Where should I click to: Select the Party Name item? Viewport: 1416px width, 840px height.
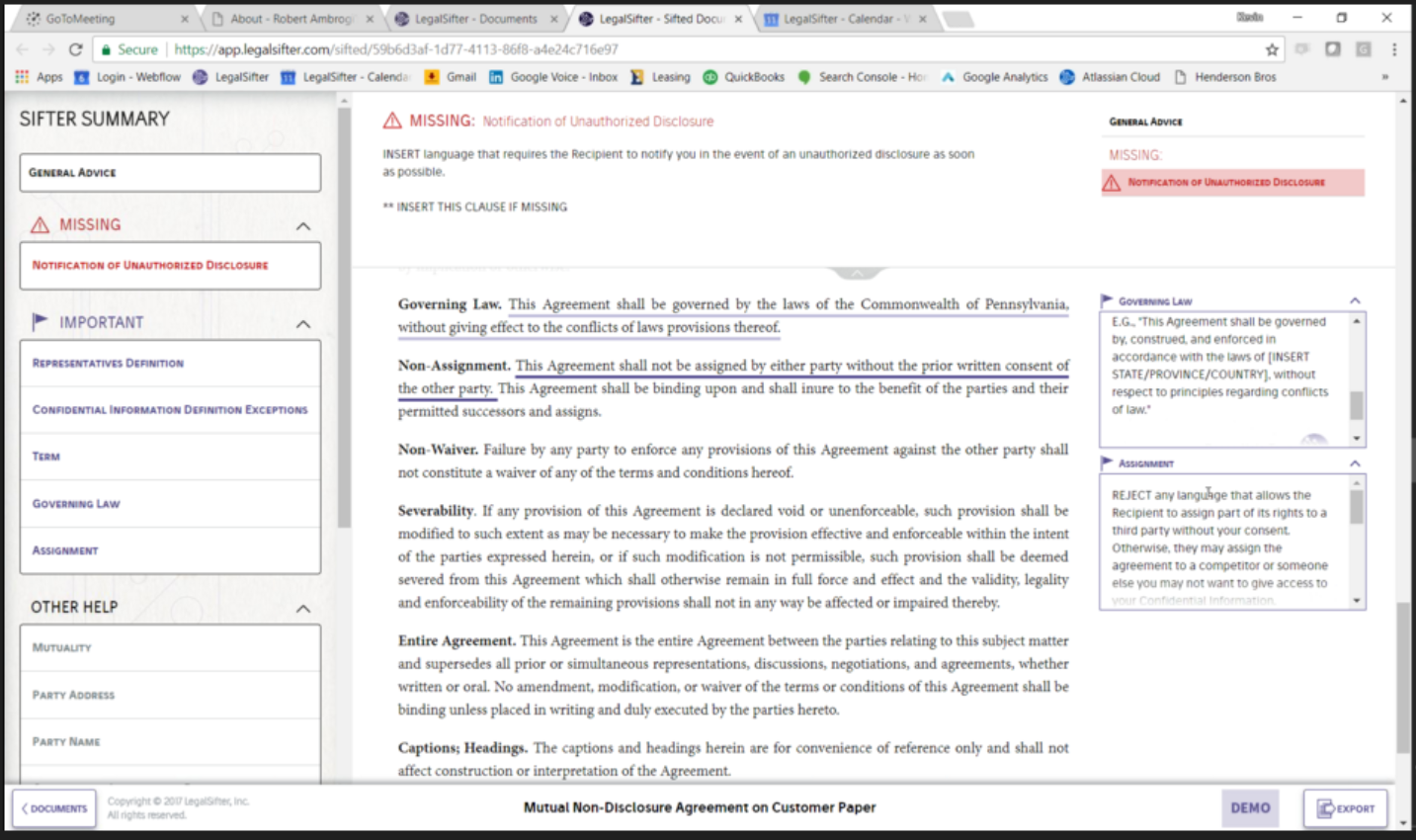click(170, 742)
